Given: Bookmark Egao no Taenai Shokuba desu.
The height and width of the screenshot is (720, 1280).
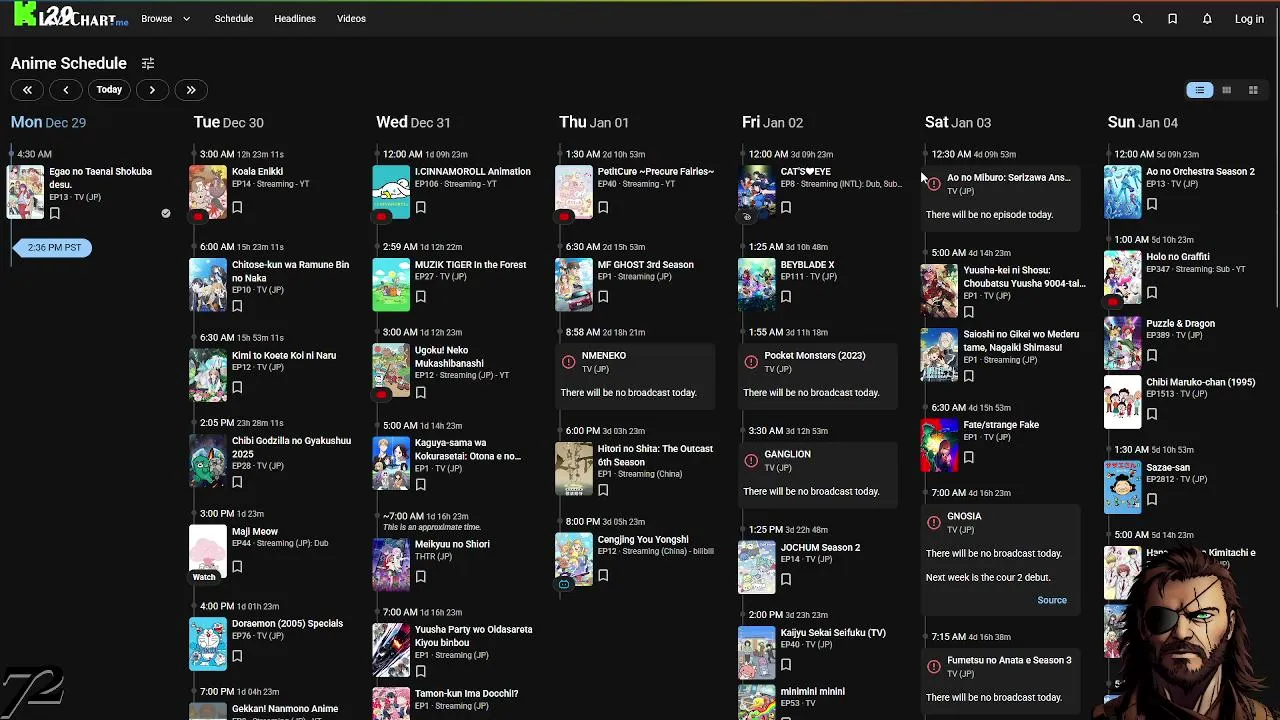Looking at the screenshot, I should [x=55, y=213].
